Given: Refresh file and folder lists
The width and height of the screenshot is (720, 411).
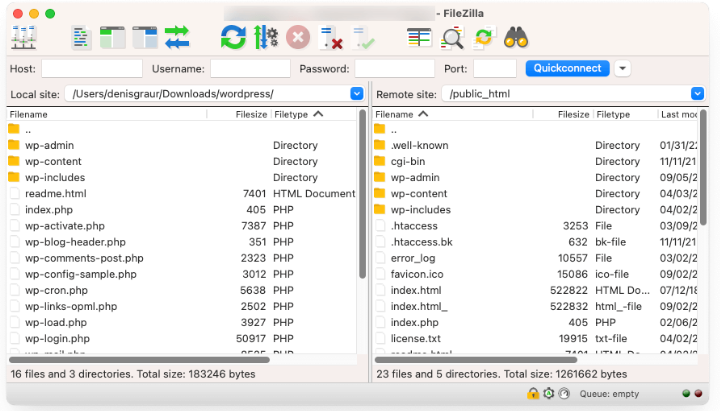Looking at the screenshot, I should pos(233,37).
